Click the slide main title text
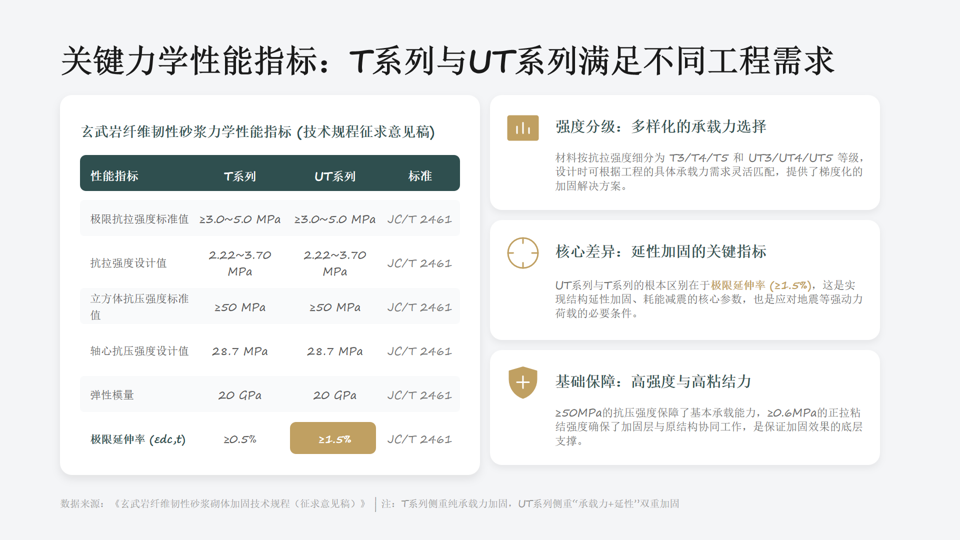This screenshot has width=960, height=540. click(447, 61)
